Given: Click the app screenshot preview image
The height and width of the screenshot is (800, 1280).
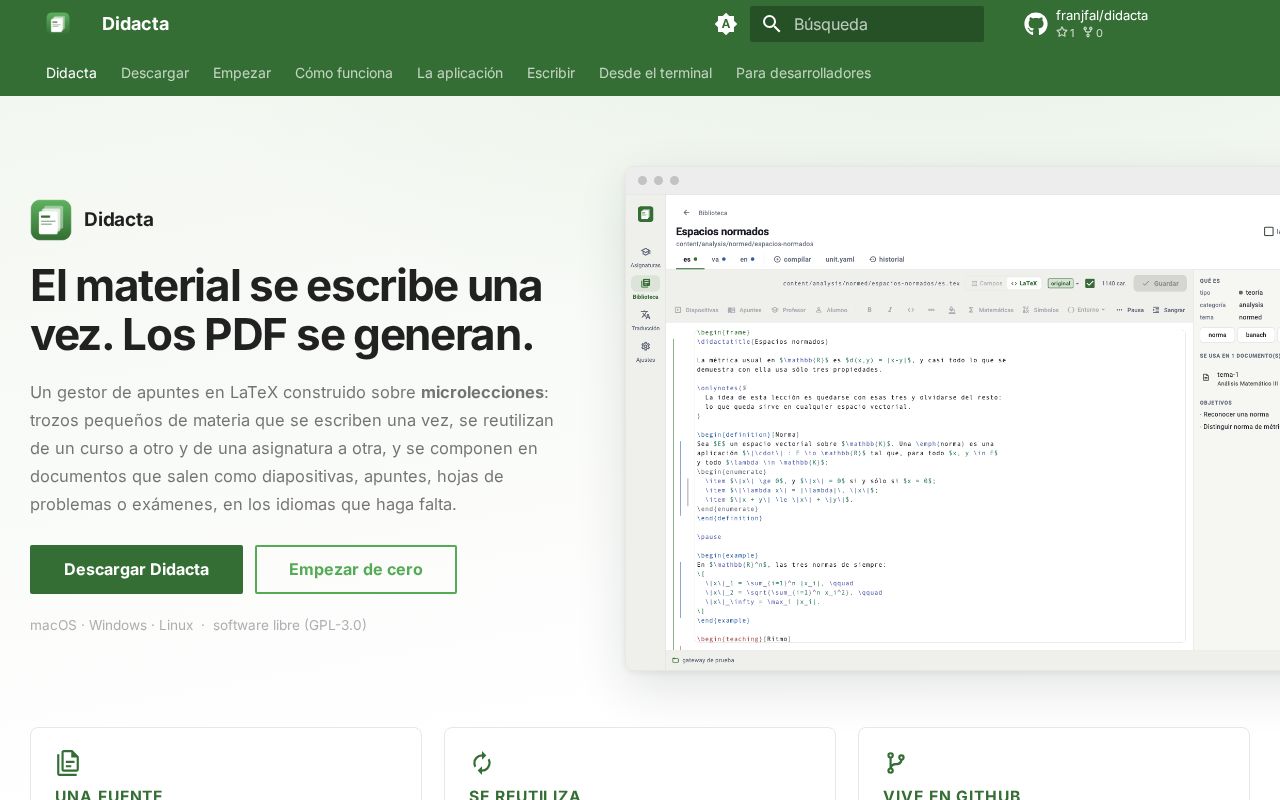Looking at the screenshot, I should pyautogui.click(x=952, y=419).
